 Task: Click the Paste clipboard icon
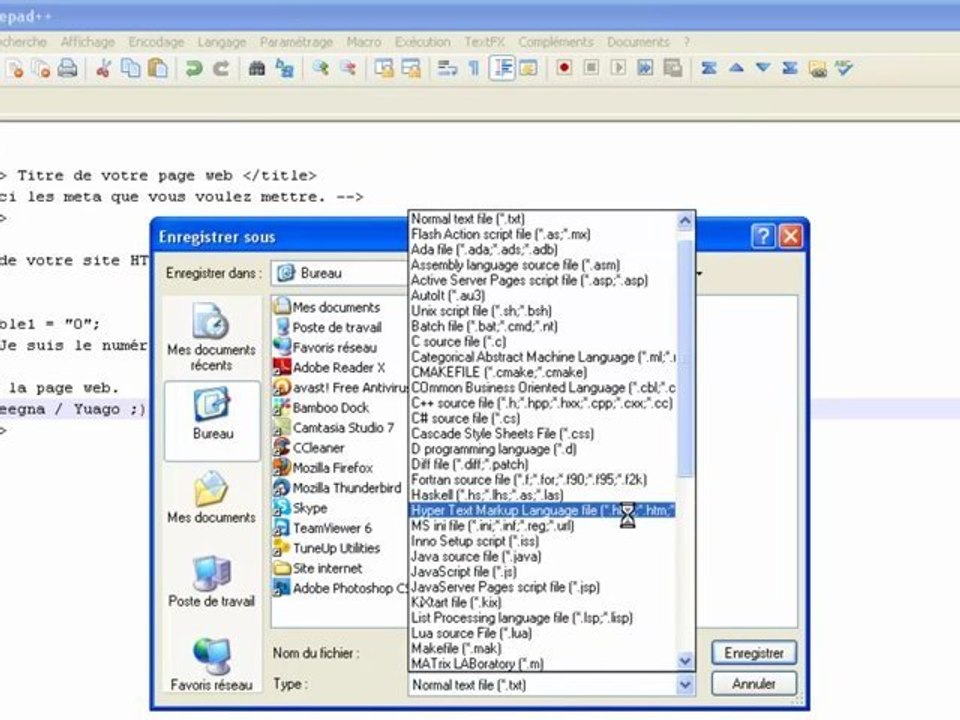click(x=157, y=68)
